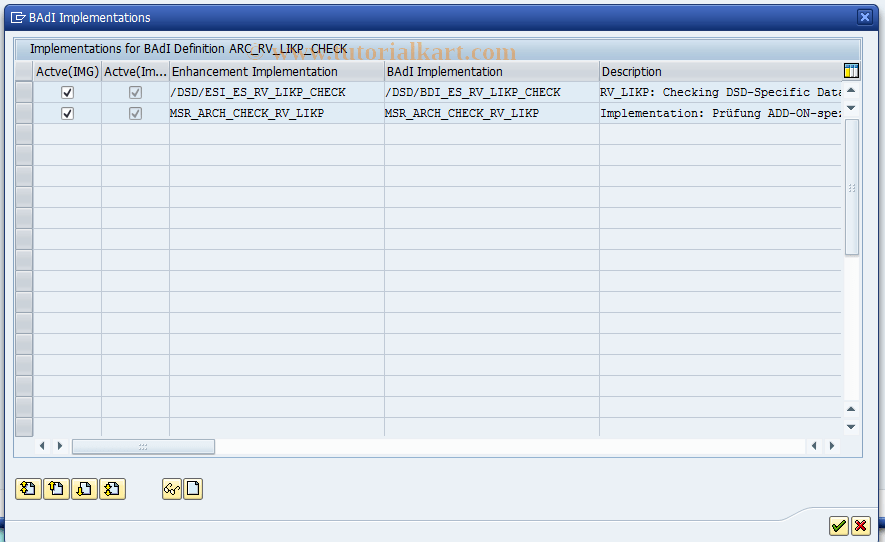885x542 pixels.
Task: Click left arrow of horizontal scrollbar at left end
Action: (42, 446)
